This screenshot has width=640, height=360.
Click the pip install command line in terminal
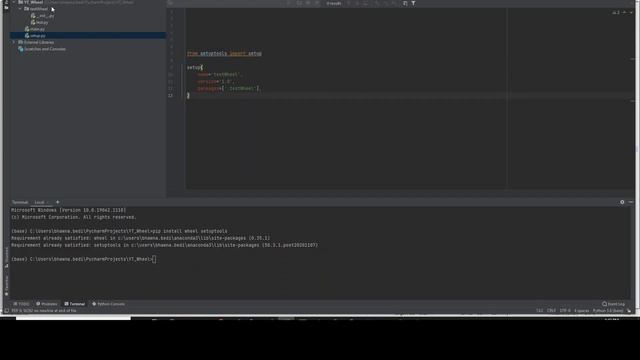(x=119, y=231)
